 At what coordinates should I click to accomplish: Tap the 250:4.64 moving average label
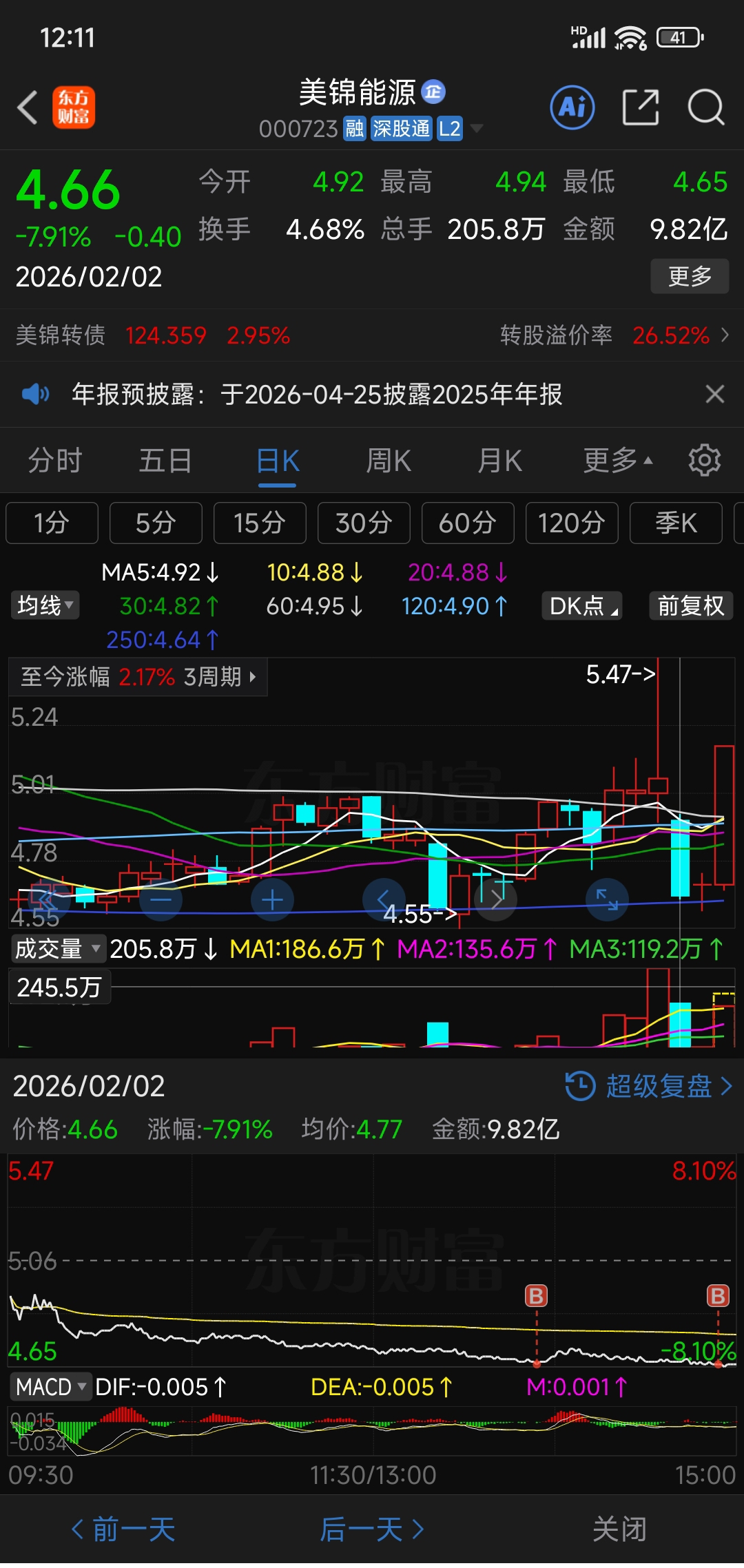(x=163, y=640)
